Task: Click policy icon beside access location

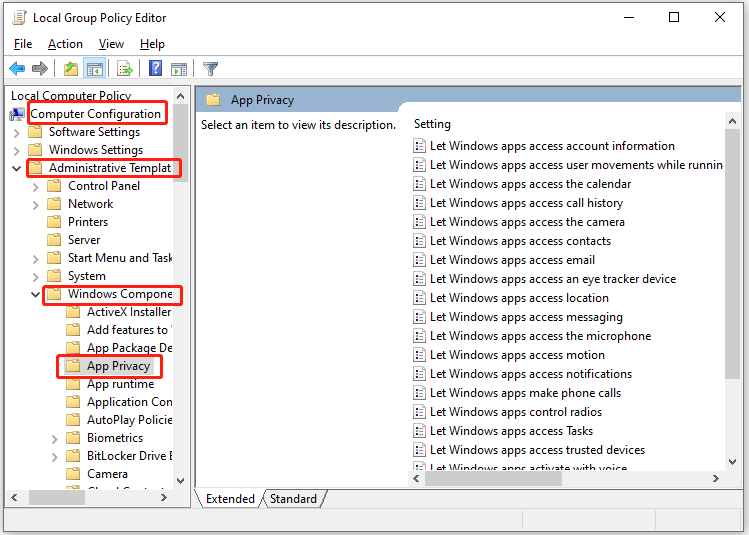Action: coord(419,298)
